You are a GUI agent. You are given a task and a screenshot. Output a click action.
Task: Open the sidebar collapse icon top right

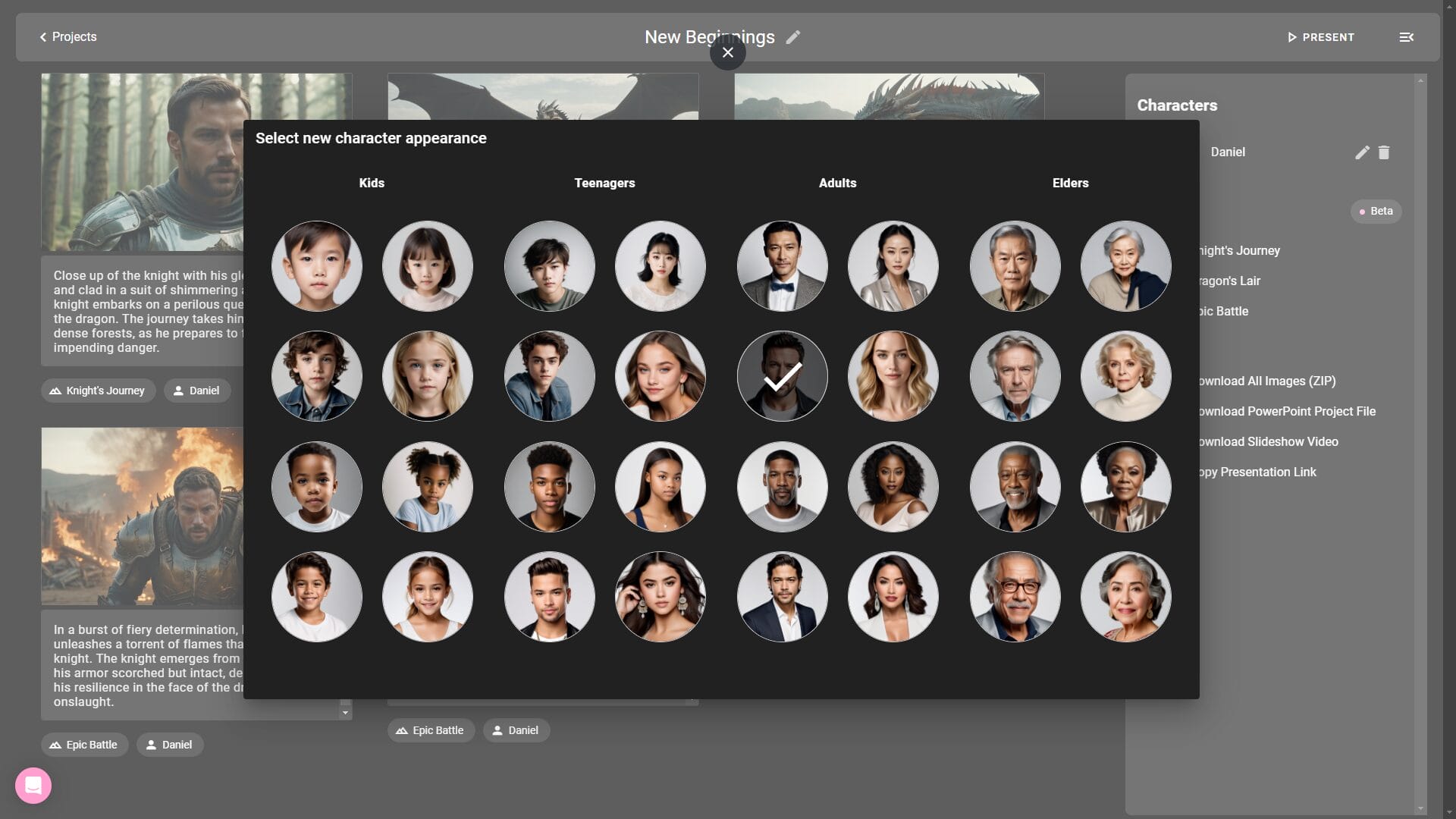[x=1408, y=36]
